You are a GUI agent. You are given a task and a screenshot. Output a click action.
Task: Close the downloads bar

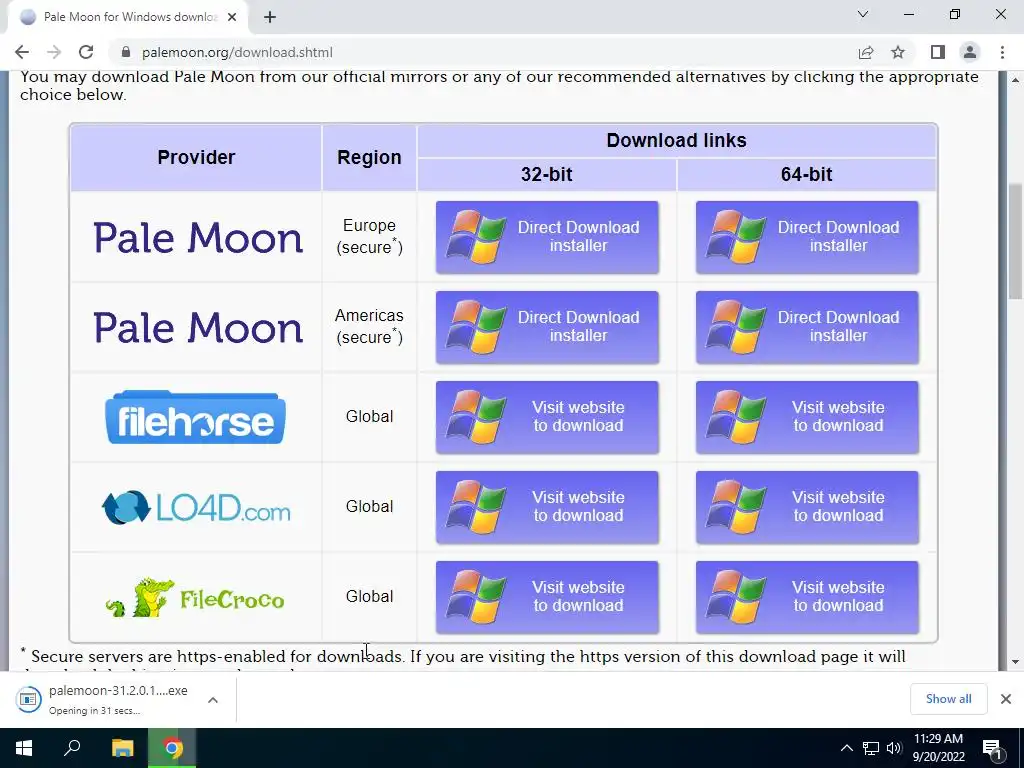[1006, 699]
